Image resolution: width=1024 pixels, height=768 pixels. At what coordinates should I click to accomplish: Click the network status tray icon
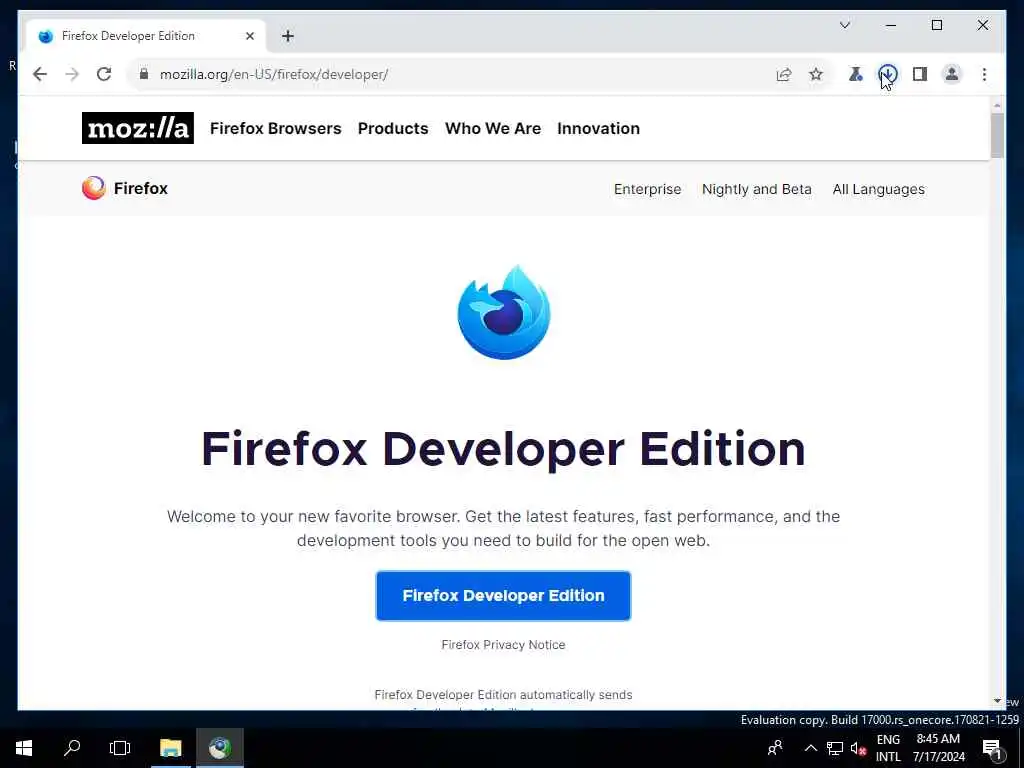point(835,748)
